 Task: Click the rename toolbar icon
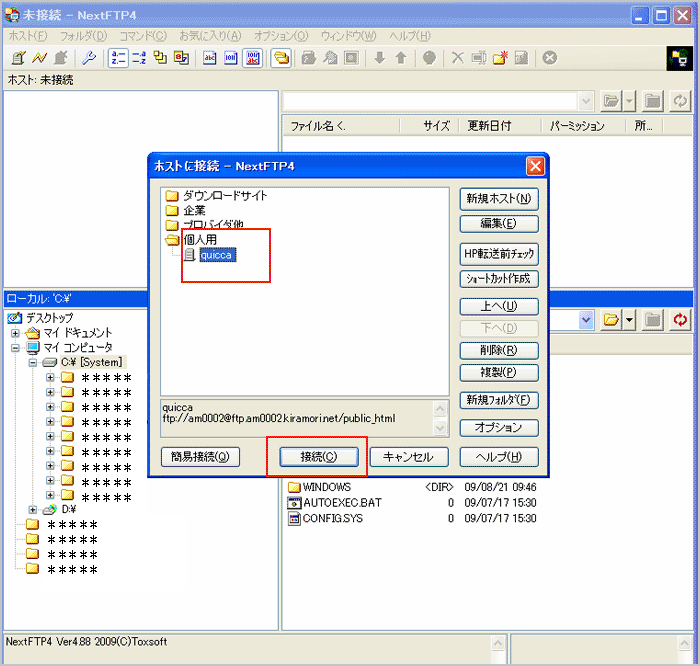click(x=479, y=58)
